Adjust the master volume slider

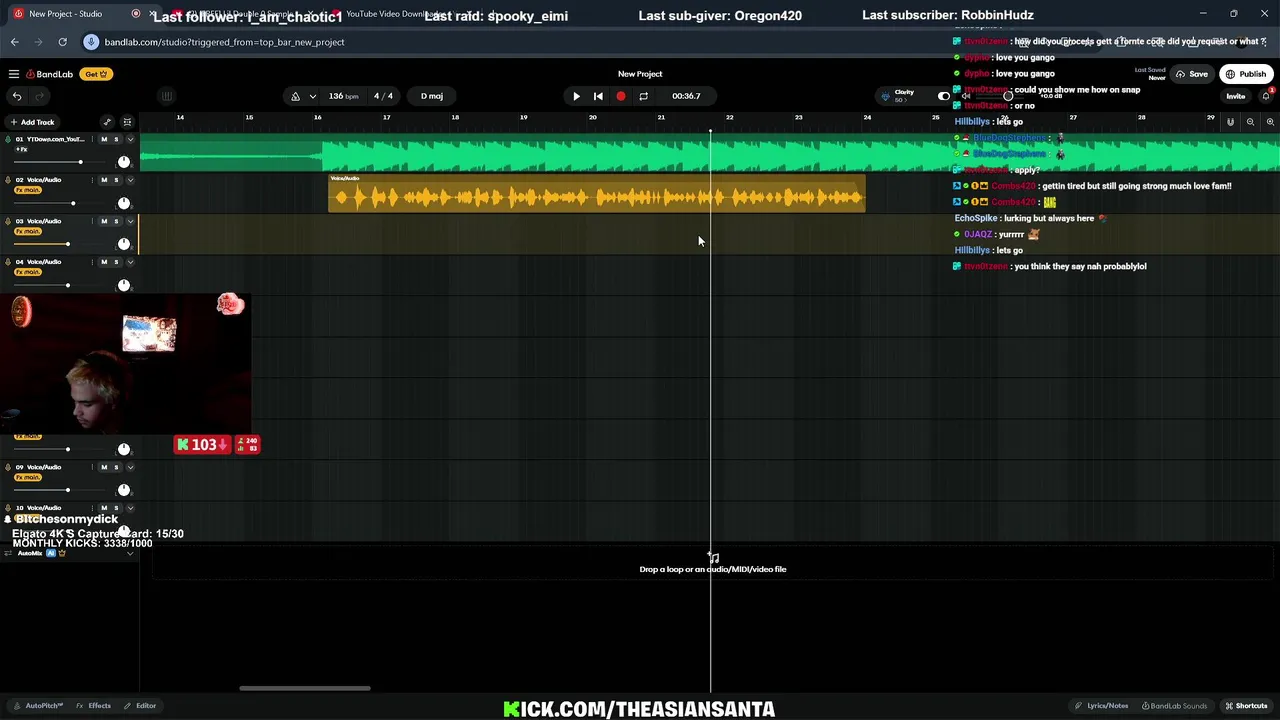point(1007,96)
